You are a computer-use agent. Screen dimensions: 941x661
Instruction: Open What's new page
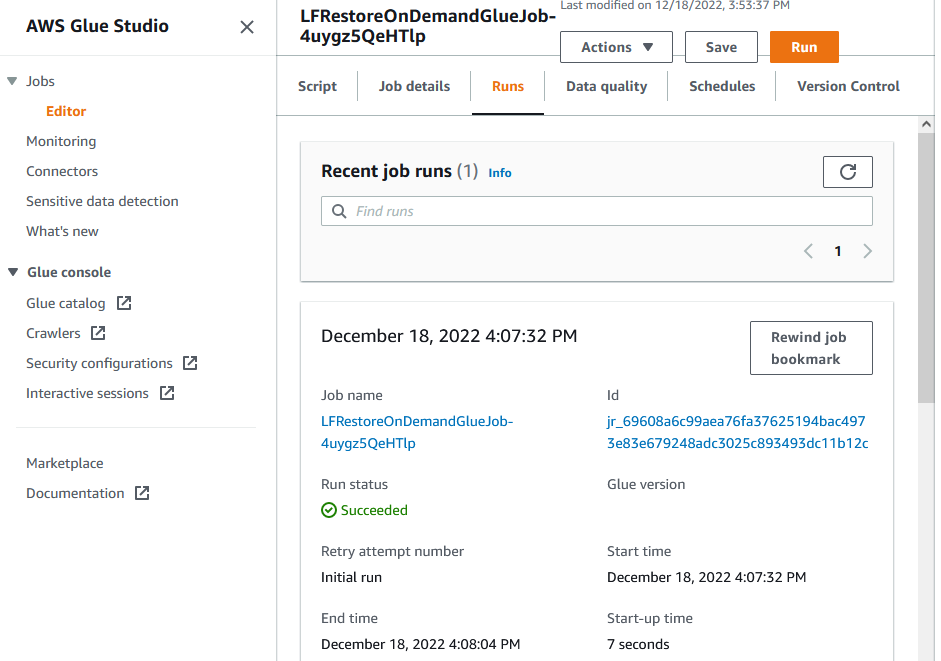(62, 231)
